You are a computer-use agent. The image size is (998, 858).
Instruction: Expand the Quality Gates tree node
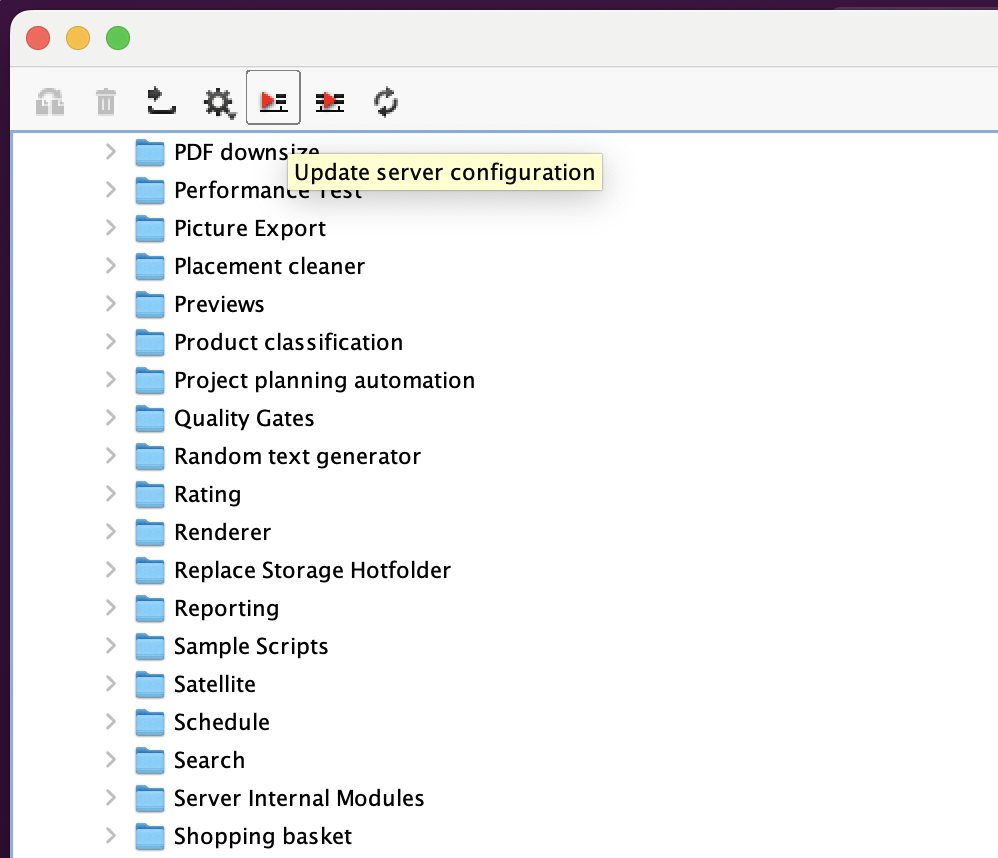[111, 418]
